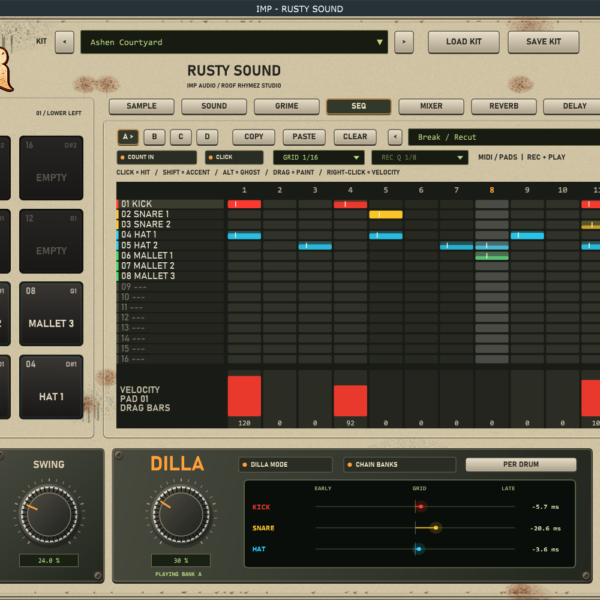Open Ashen Courtyard kit dropdown
Viewport: 600px width, 600px height.
coord(234,42)
